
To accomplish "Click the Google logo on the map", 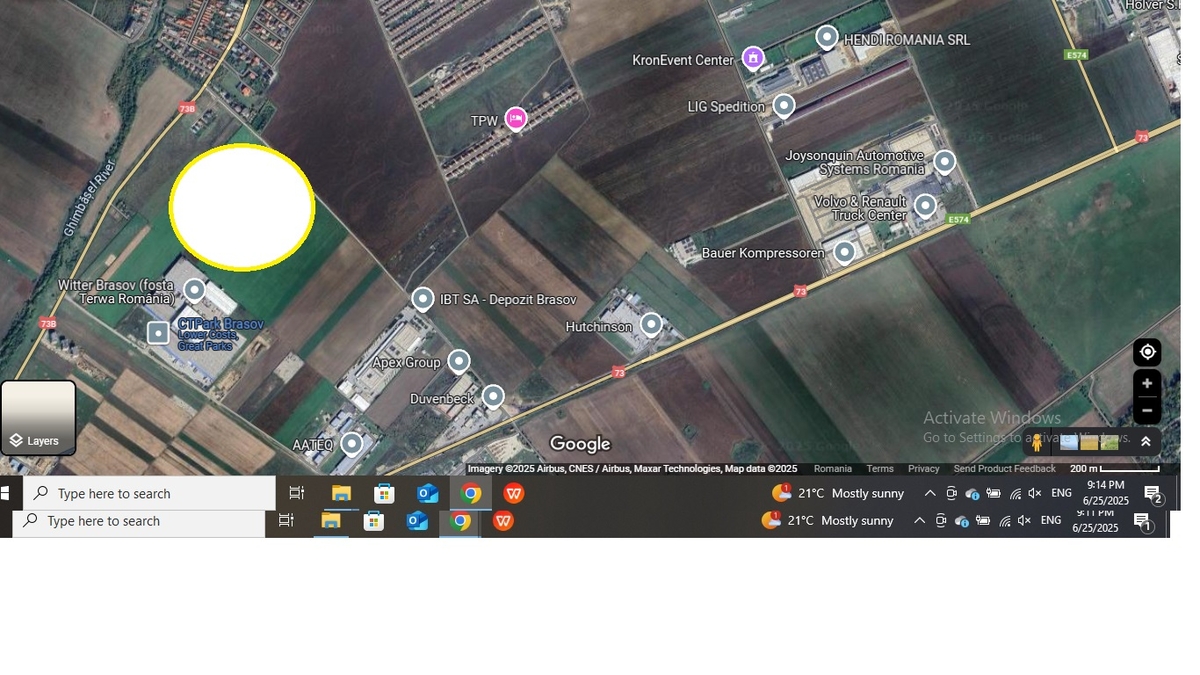I will [580, 444].
